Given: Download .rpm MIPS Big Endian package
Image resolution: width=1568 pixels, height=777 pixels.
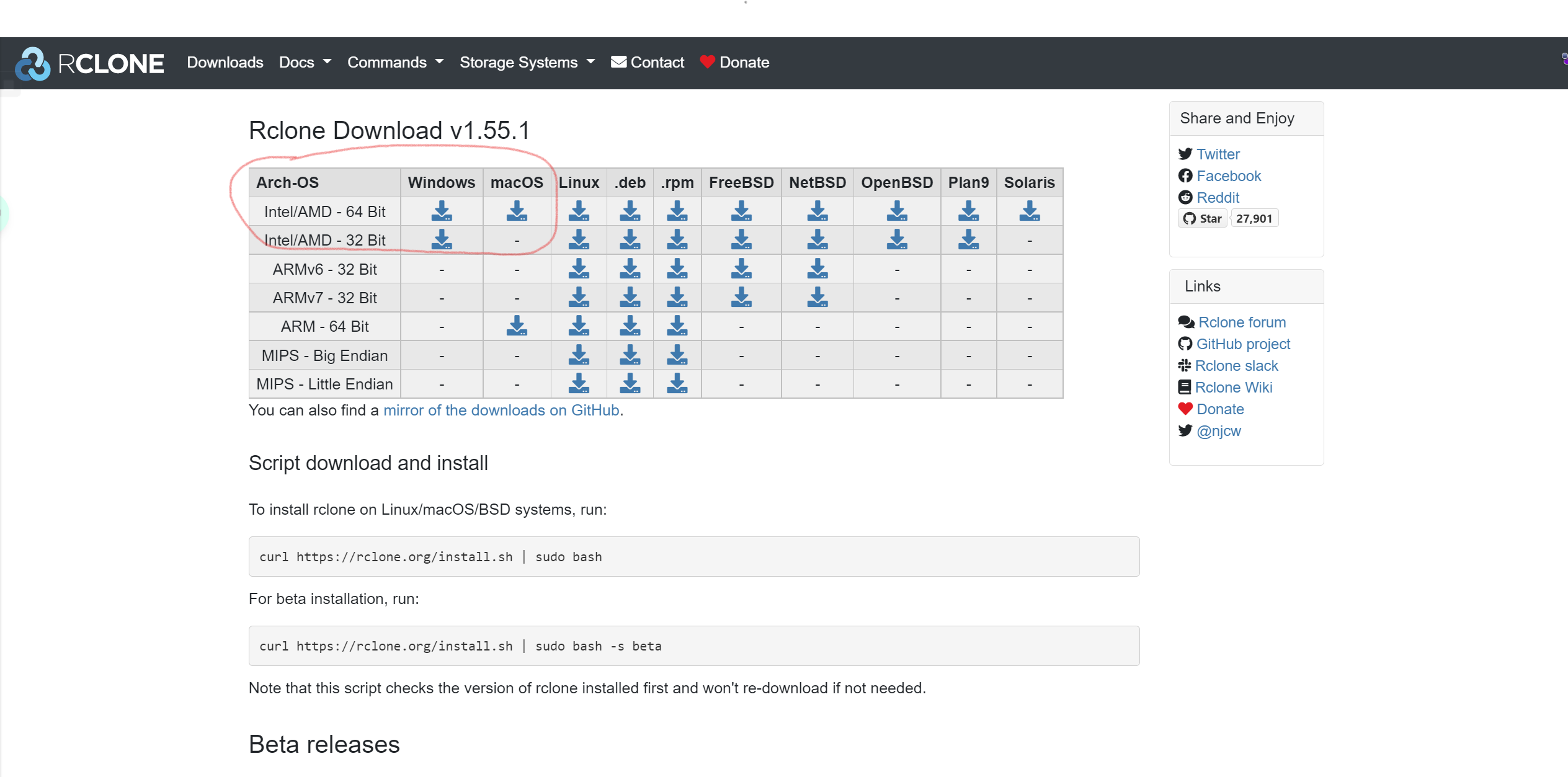Looking at the screenshot, I should [677, 355].
